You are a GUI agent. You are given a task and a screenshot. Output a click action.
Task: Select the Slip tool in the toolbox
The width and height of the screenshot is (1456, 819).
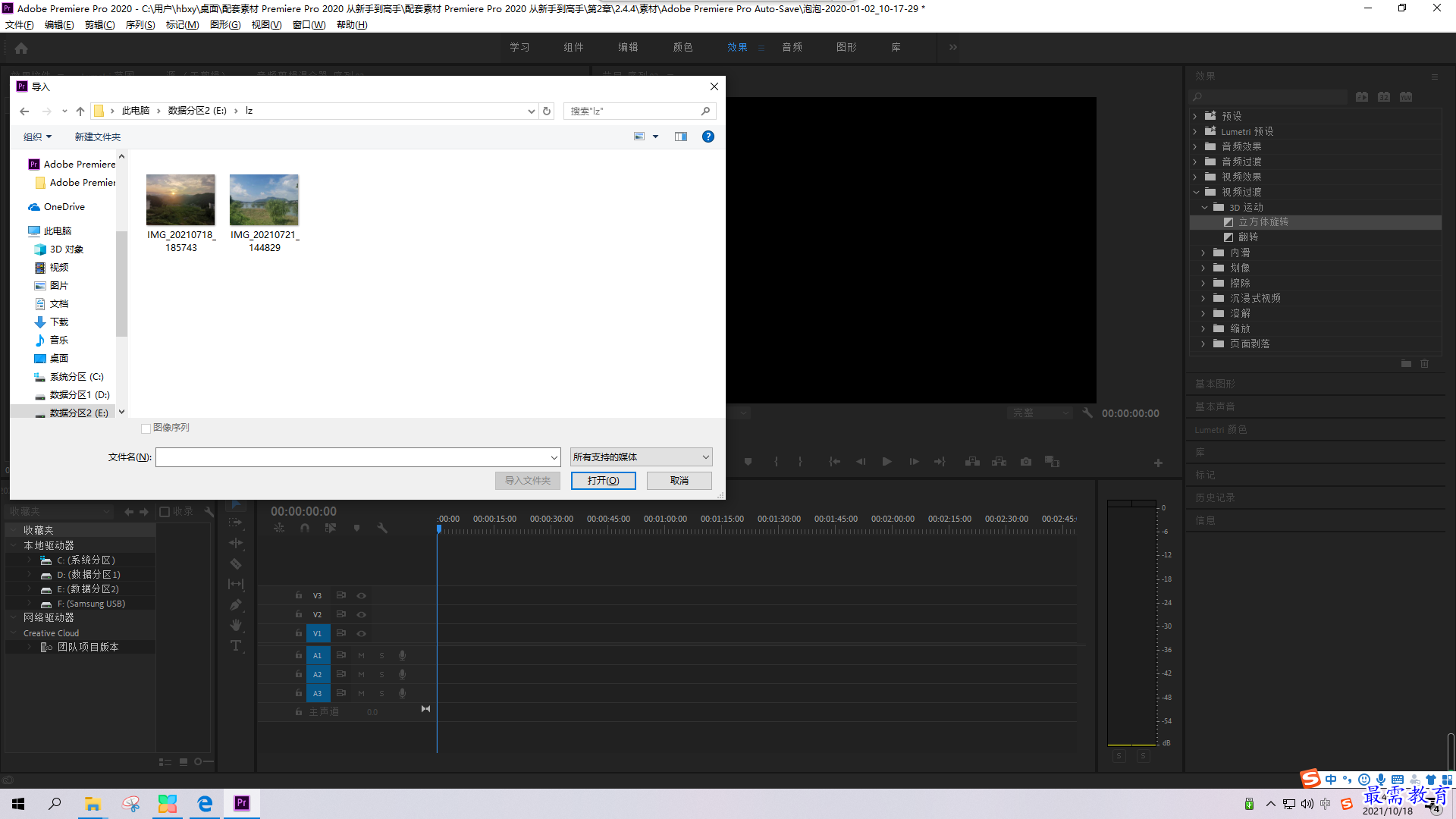(x=236, y=584)
